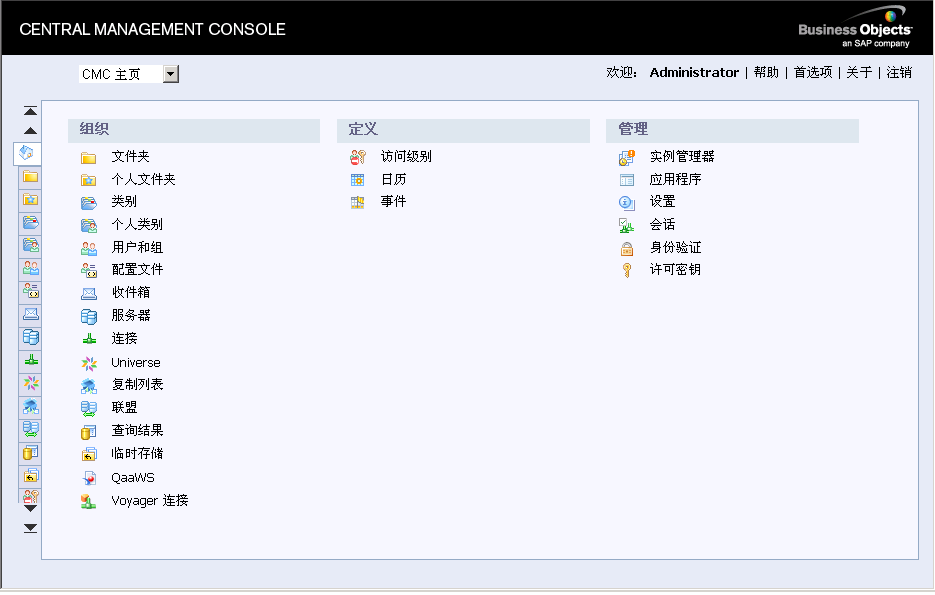Open the 服务器 servers icon
The image size is (935, 595).
(89, 316)
